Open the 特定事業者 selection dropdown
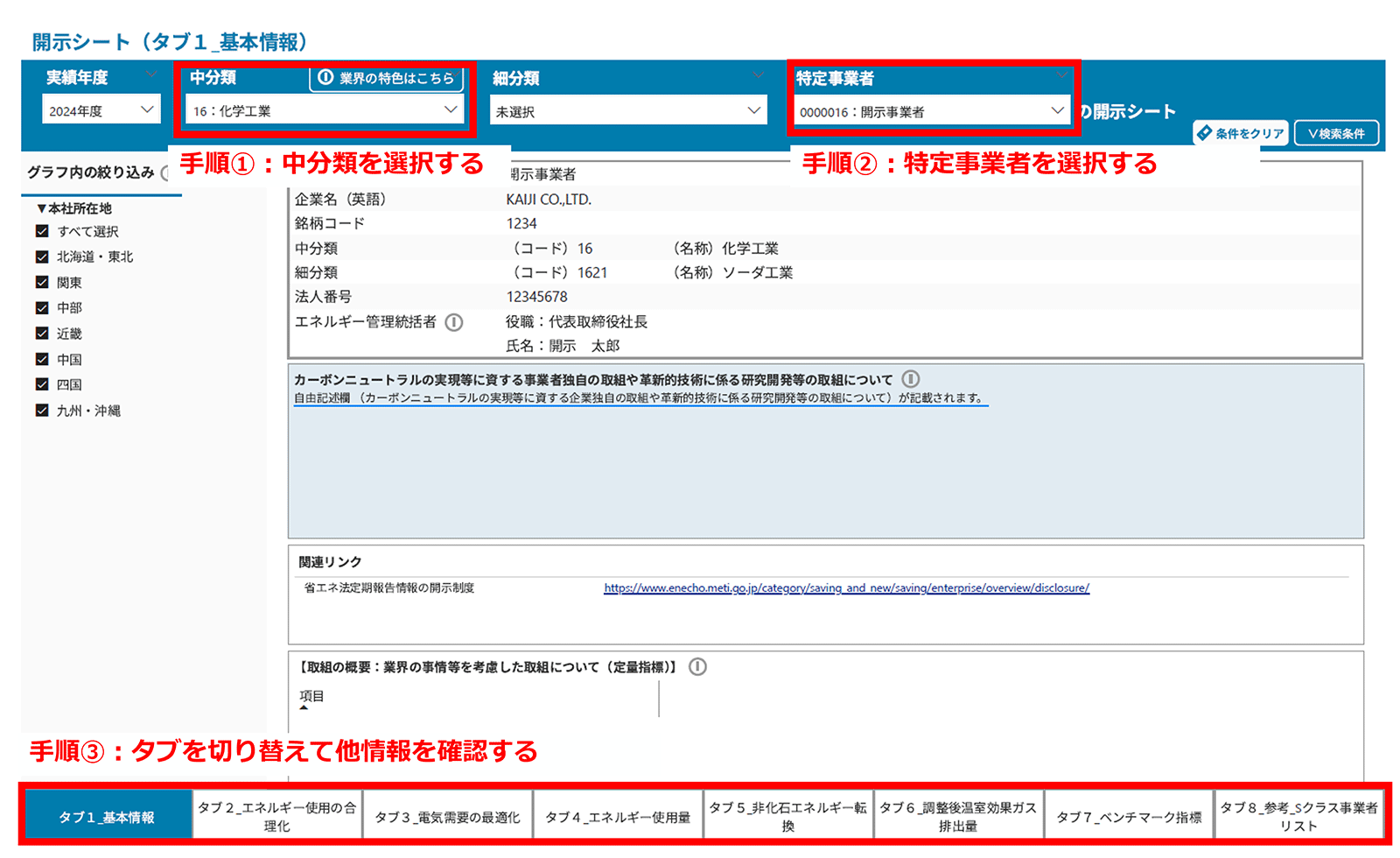Viewport: 1400px width, 858px height. [x=933, y=111]
